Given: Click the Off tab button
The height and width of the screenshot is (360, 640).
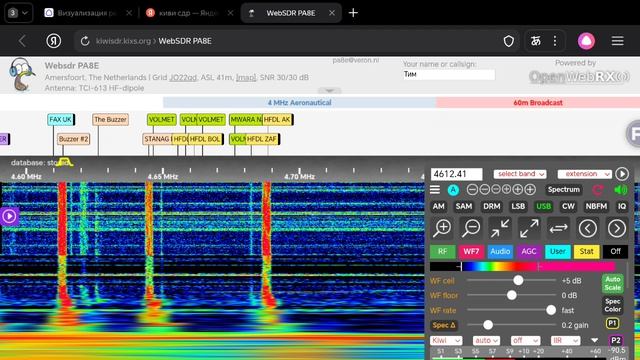Looking at the screenshot, I should tap(615, 252).
